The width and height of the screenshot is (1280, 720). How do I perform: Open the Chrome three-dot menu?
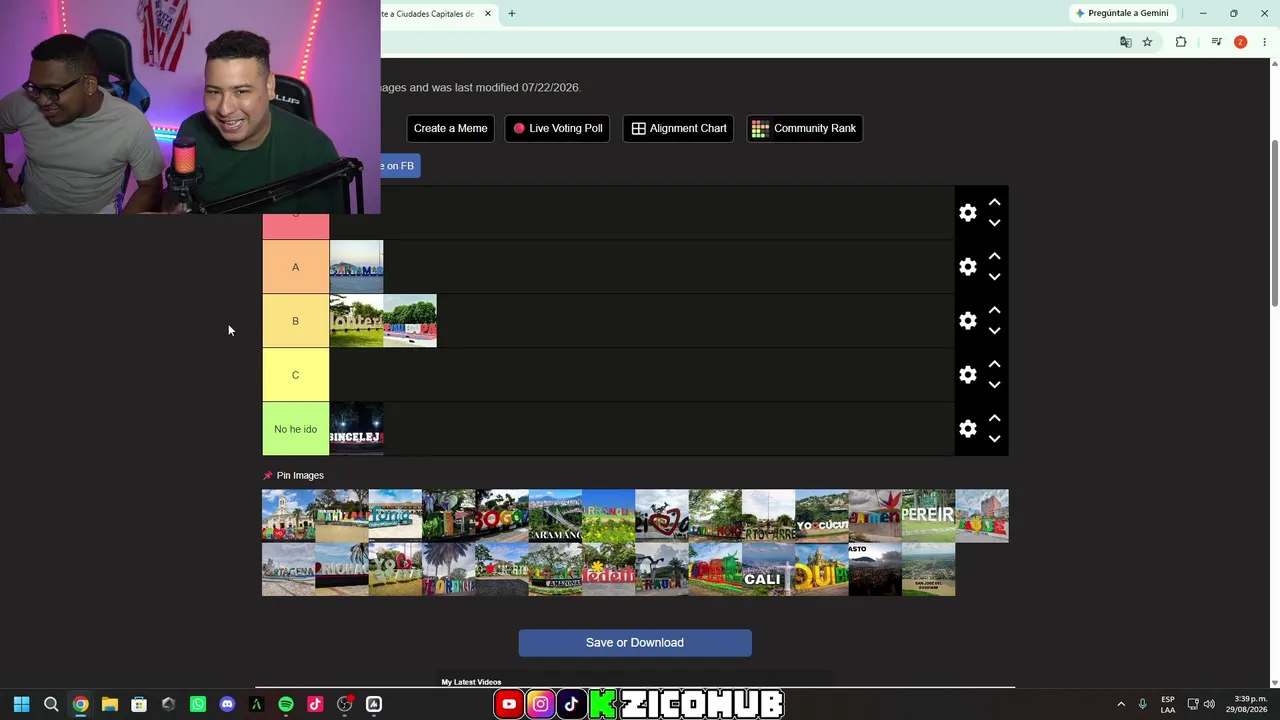click(x=1264, y=42)
